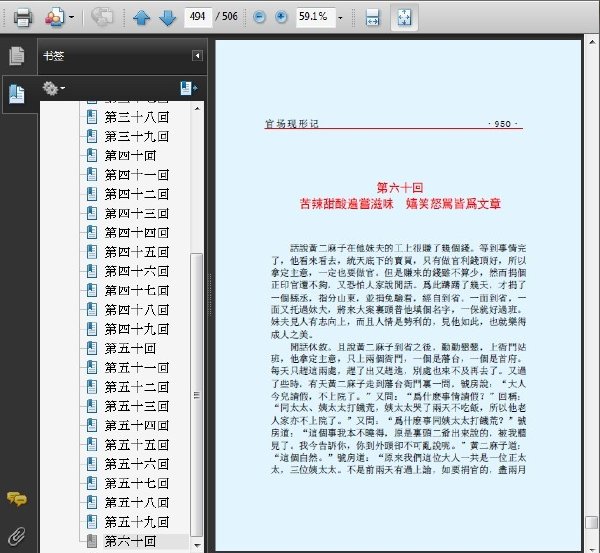Select bookmark 第四十五回
The width and height of the screenshot is (600, 553).
(136, 252)
